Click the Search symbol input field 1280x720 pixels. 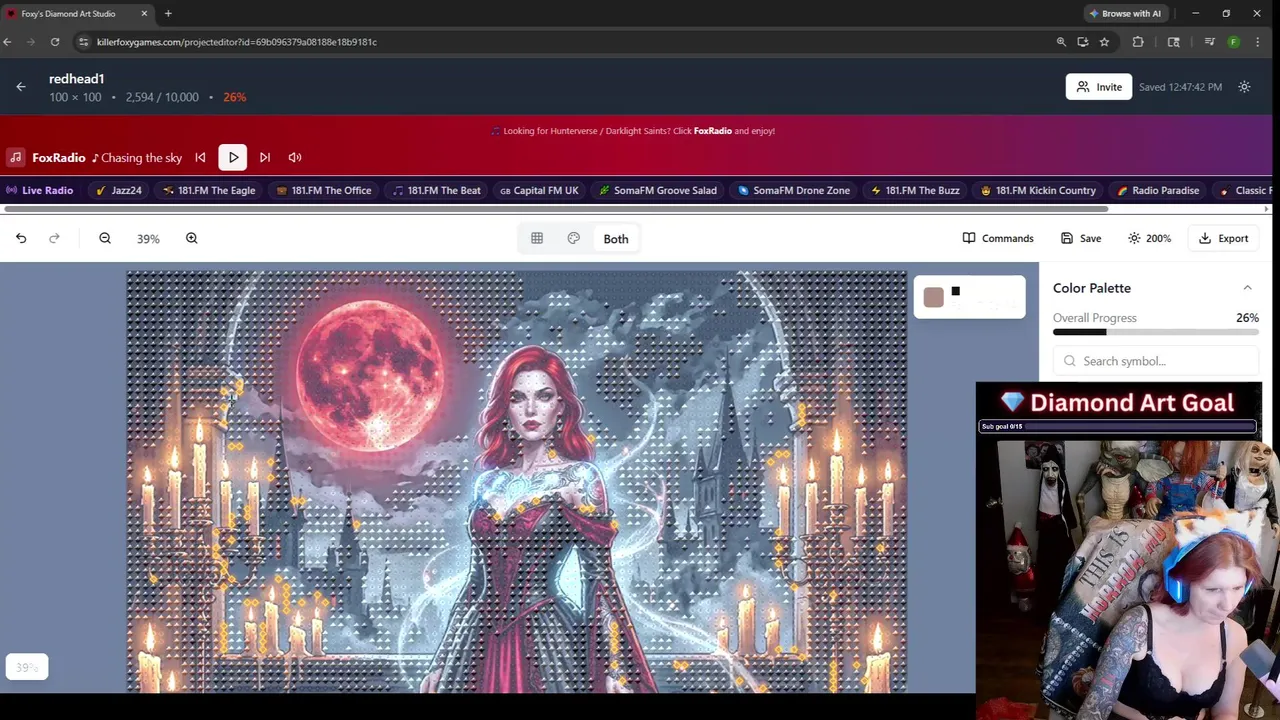coord(1155,361)
